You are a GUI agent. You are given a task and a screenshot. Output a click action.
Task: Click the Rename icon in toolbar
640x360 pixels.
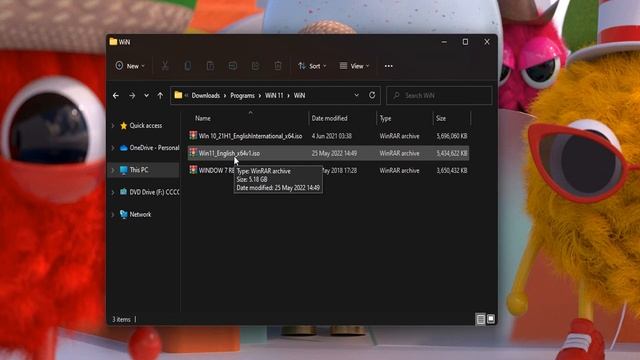point(233,66)
